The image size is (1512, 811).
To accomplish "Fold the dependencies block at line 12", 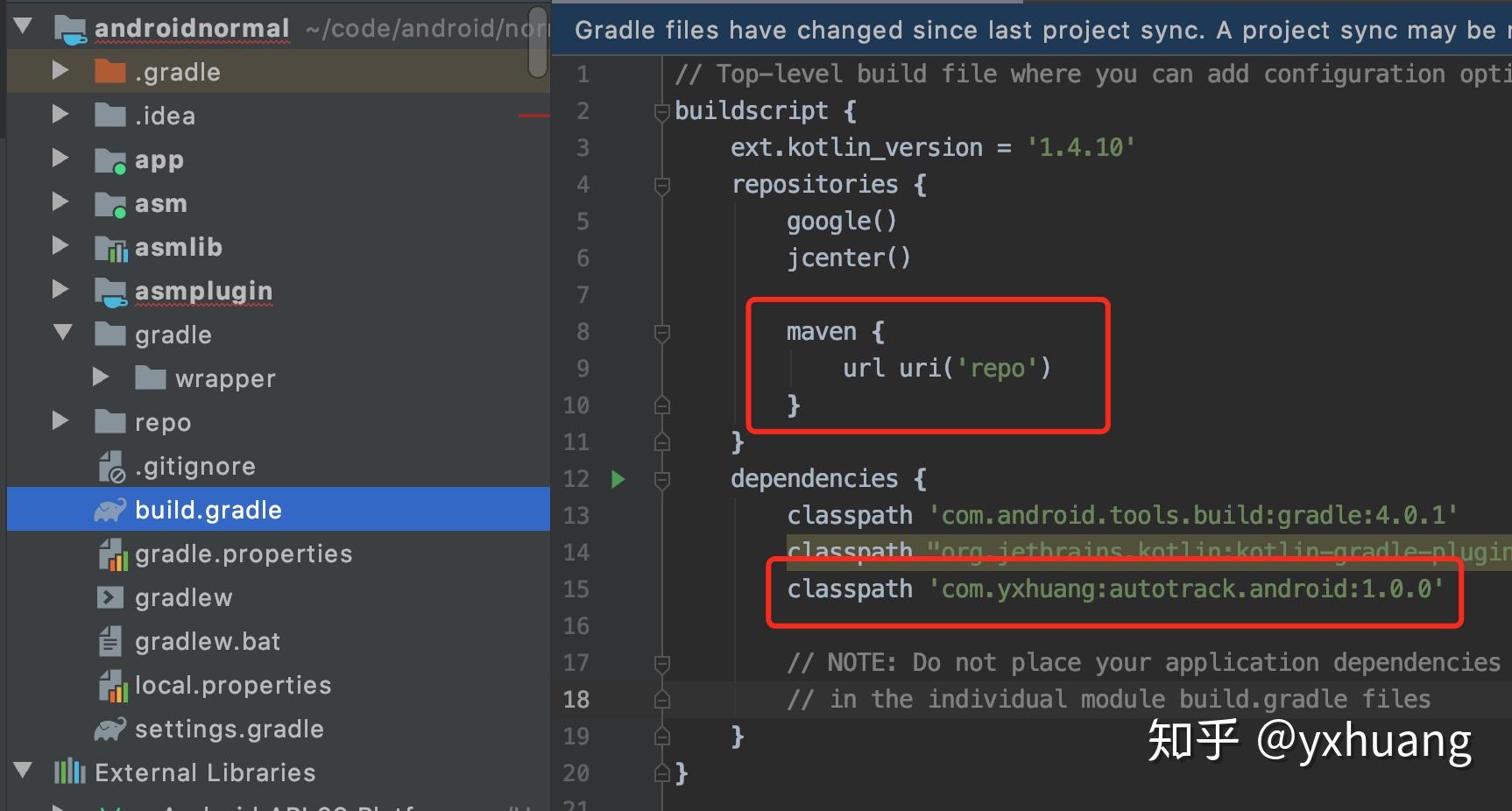I will click(x=662, y=479).
